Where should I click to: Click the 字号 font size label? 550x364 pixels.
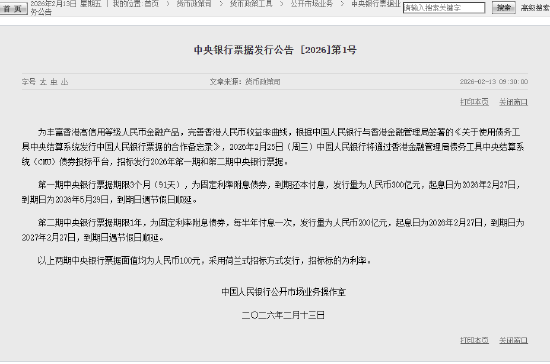(29, 82)
